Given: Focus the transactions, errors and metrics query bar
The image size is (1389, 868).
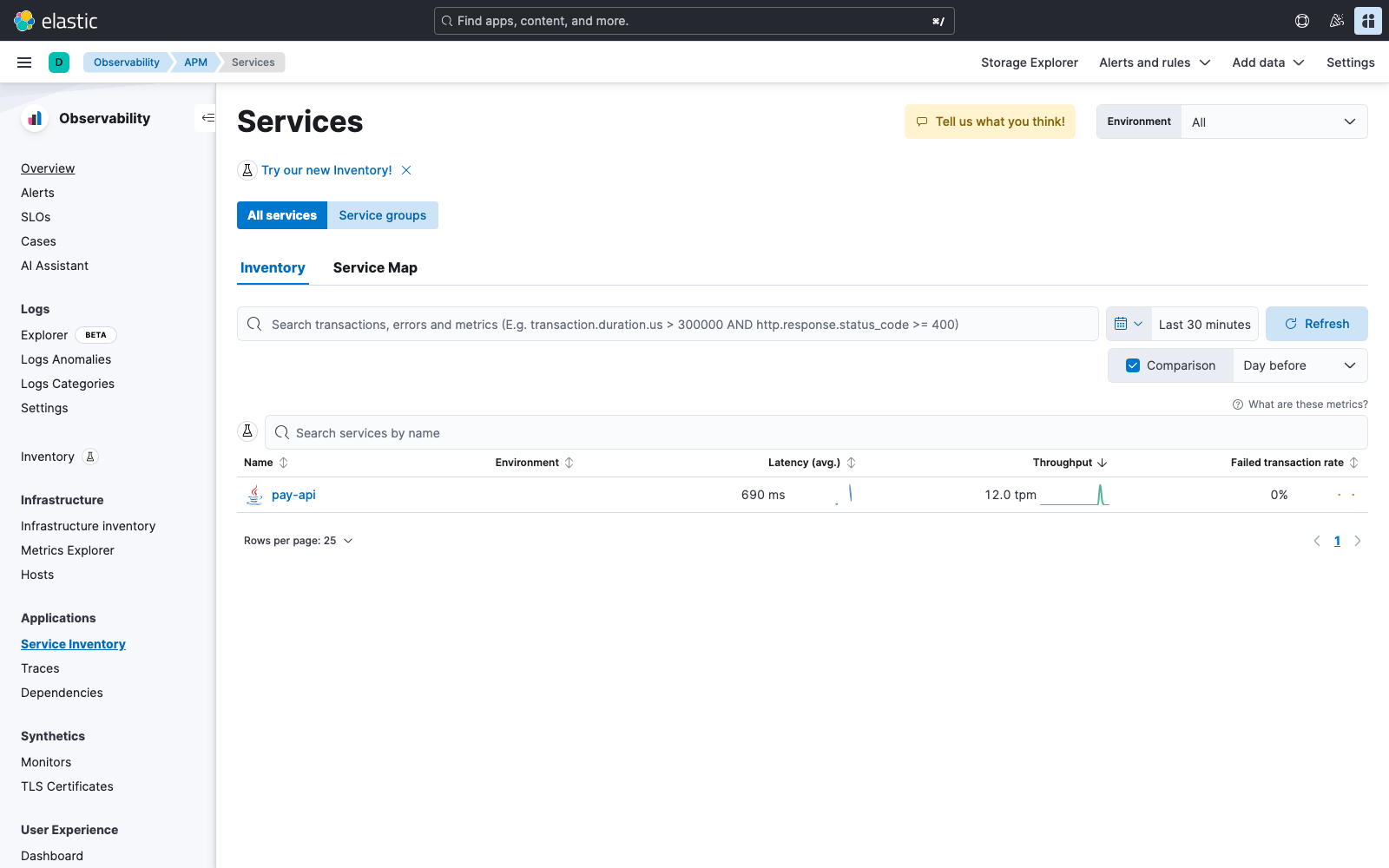Looking at the screenshot, I should click(668, 324).
